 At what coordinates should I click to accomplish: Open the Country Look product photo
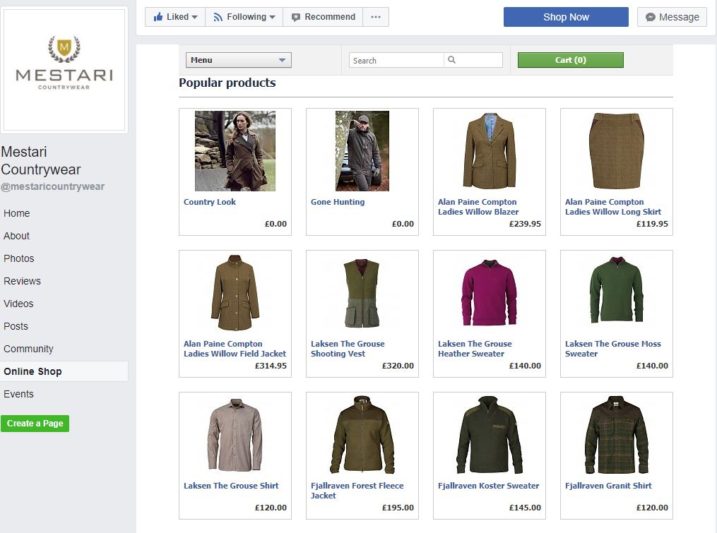click(x=235, y=151)
